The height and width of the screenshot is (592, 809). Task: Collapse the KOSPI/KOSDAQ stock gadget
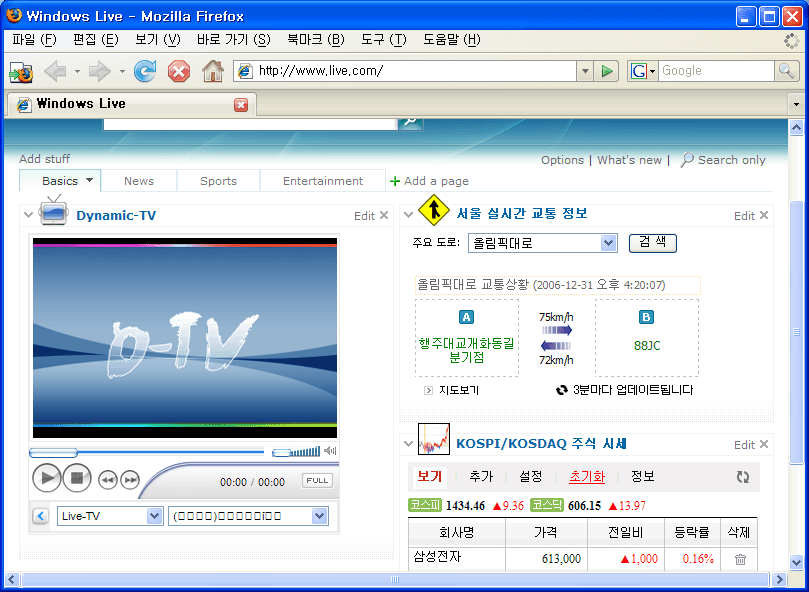(x=407, y=444)
